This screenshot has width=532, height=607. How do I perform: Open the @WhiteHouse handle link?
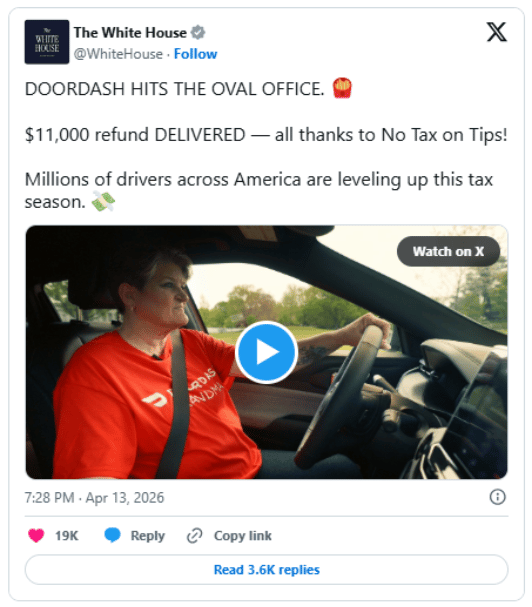[118, 54]
